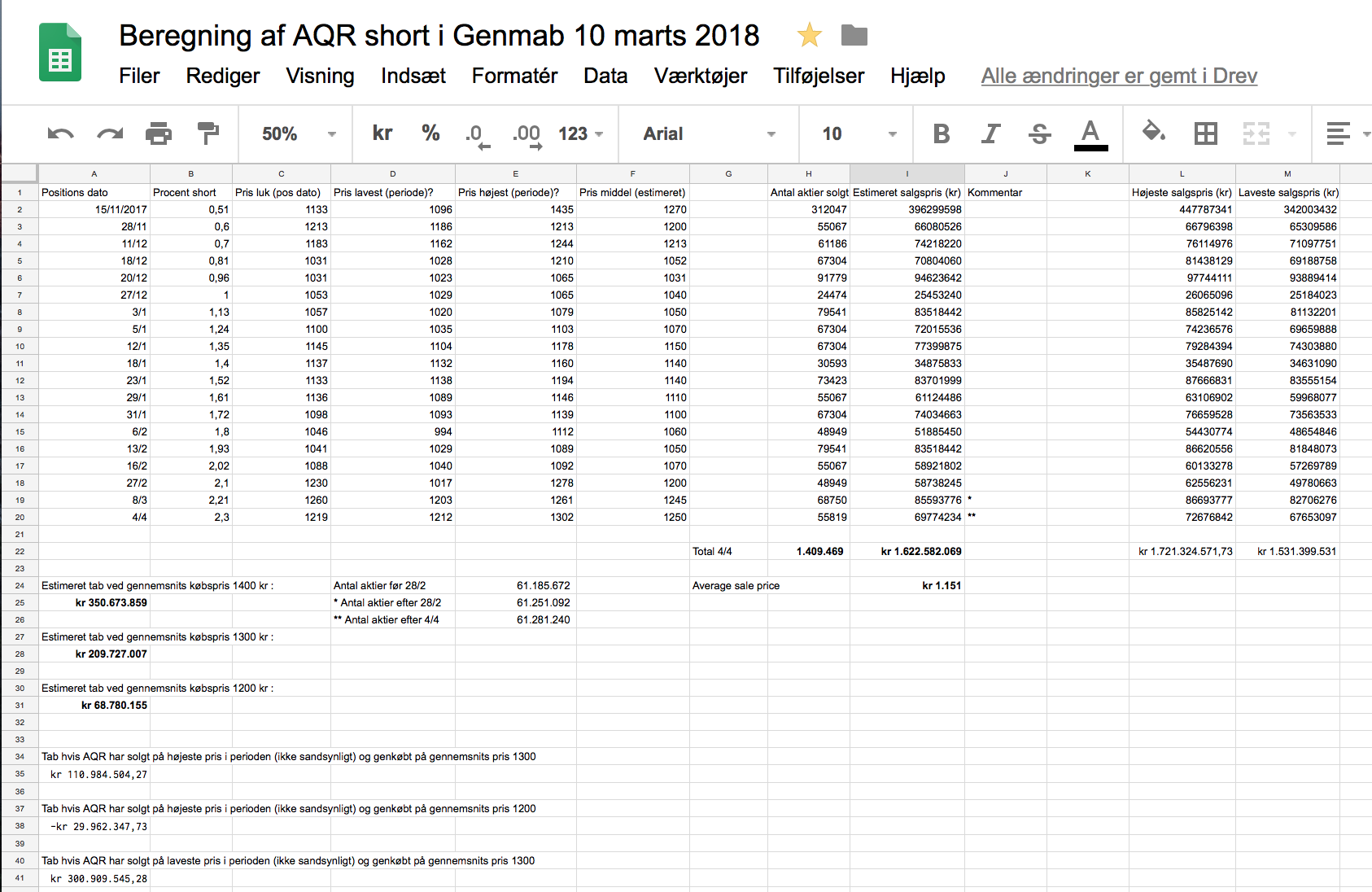
Task: Open the fill color bucket
Action: [x=1154, y=132]
